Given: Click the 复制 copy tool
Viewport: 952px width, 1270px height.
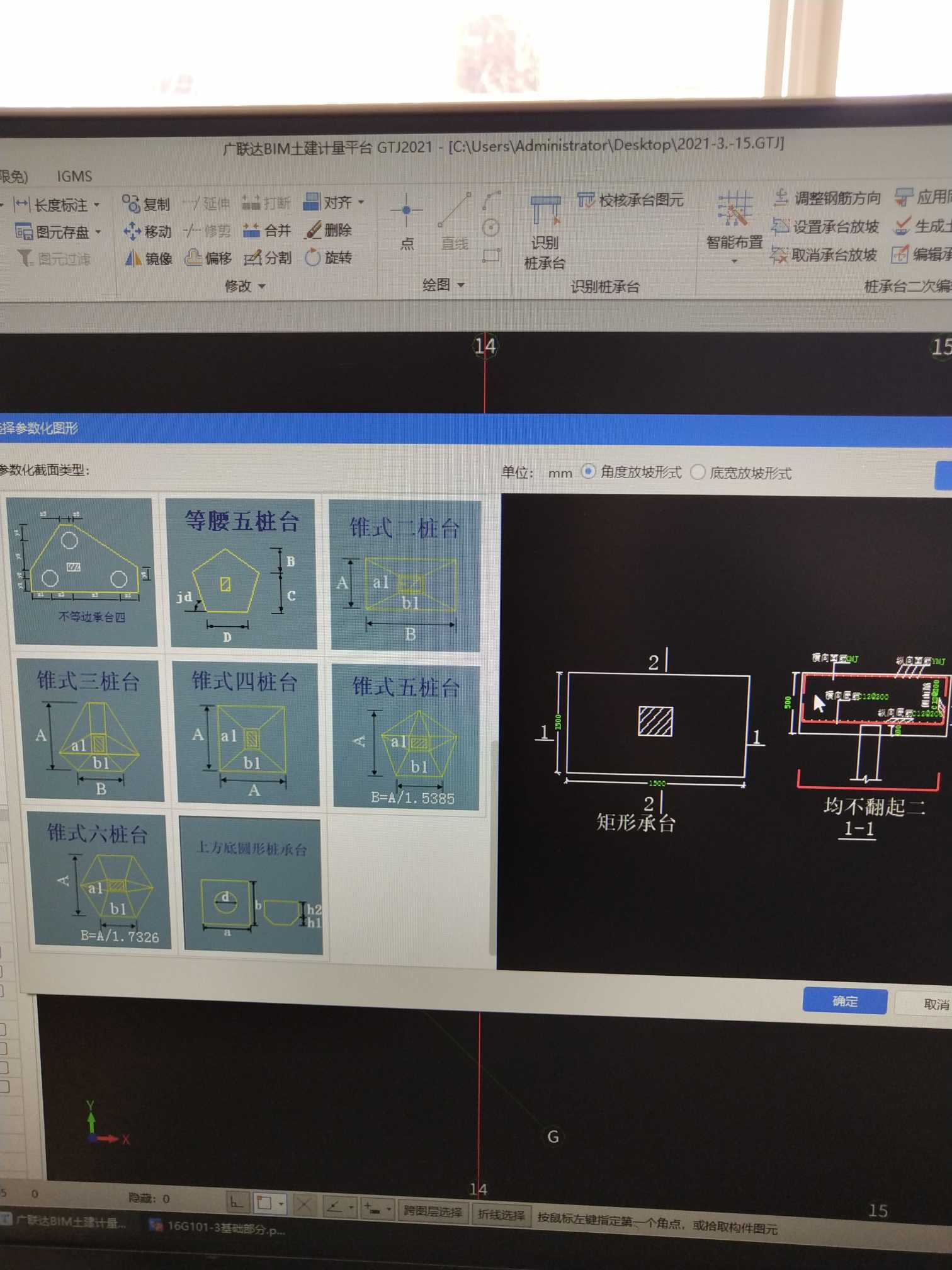Looking at the screenshot, I should click(x=146, y=203).
